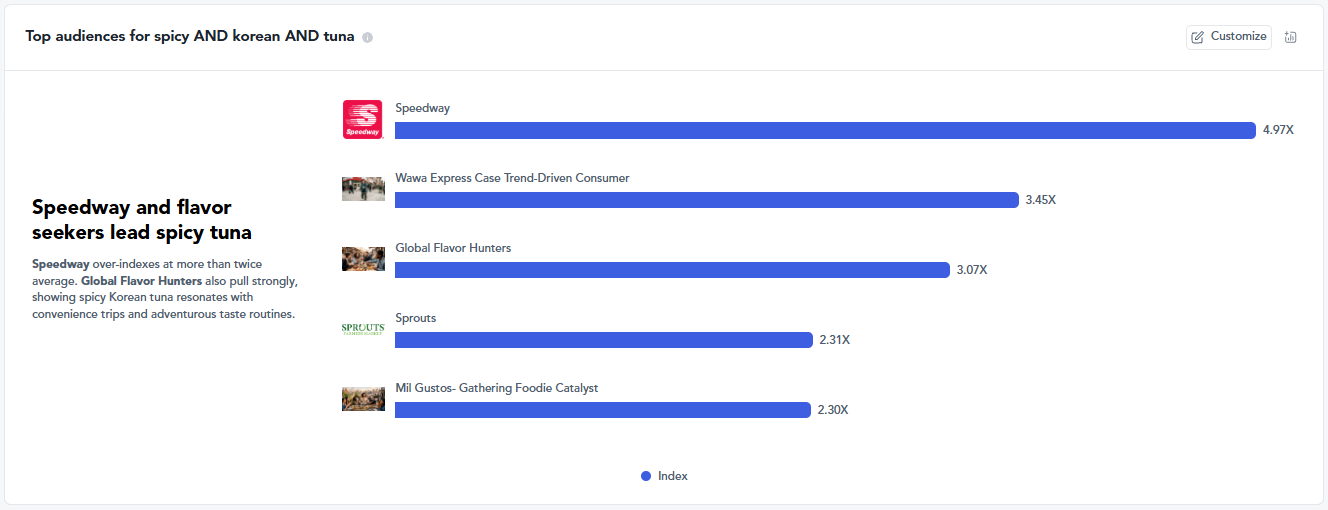
Task: Click the pencil icon in Customize button
Action: 1198,37
